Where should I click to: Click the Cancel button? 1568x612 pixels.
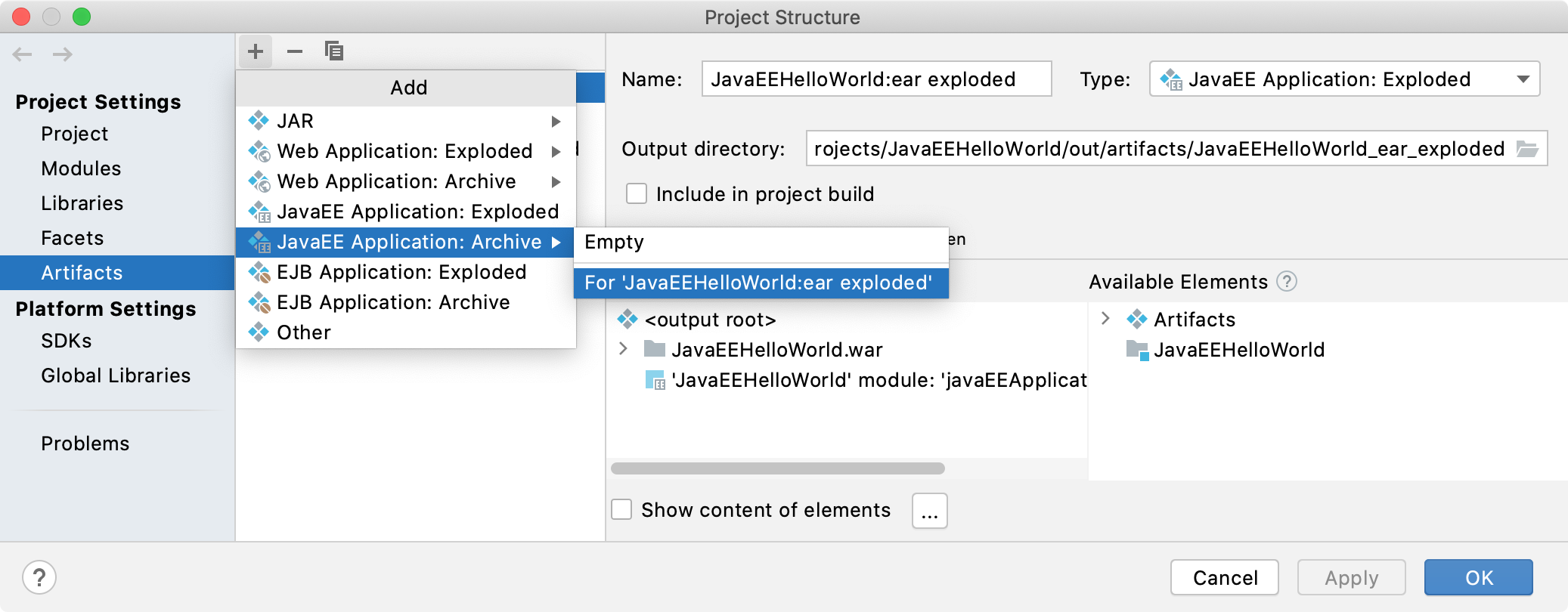tap(1224, 578)
